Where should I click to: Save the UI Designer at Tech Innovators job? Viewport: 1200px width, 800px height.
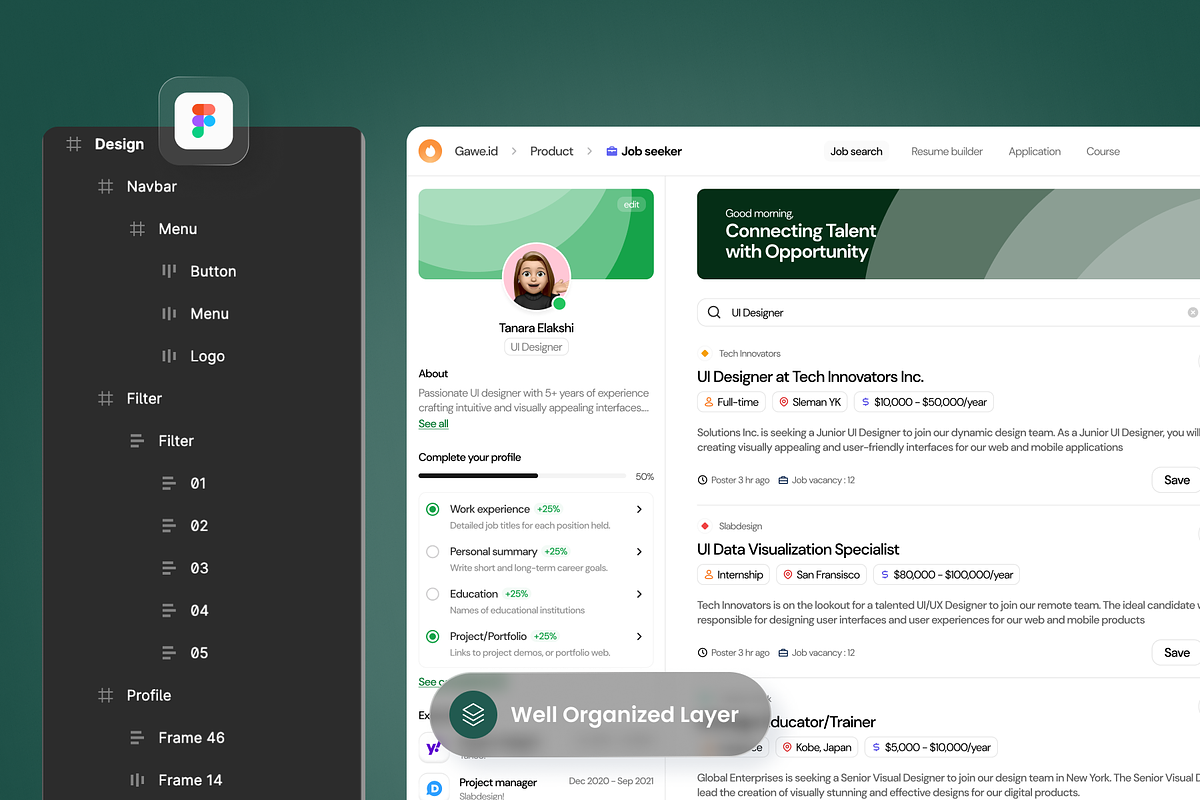[1176, 480]
